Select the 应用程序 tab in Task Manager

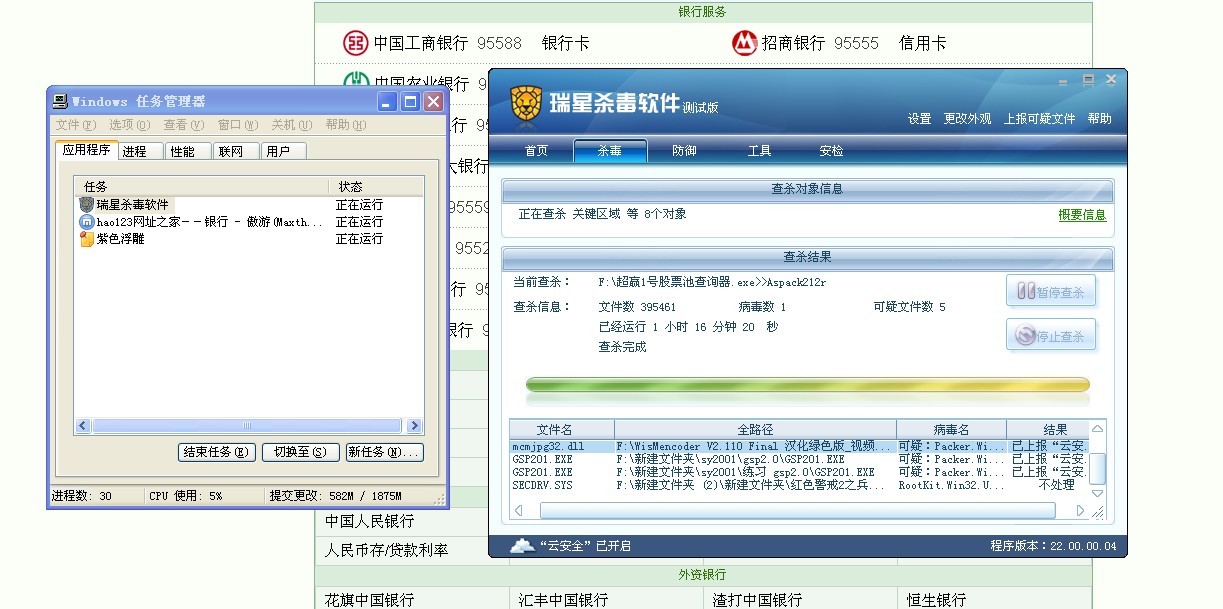coord(87,150)
